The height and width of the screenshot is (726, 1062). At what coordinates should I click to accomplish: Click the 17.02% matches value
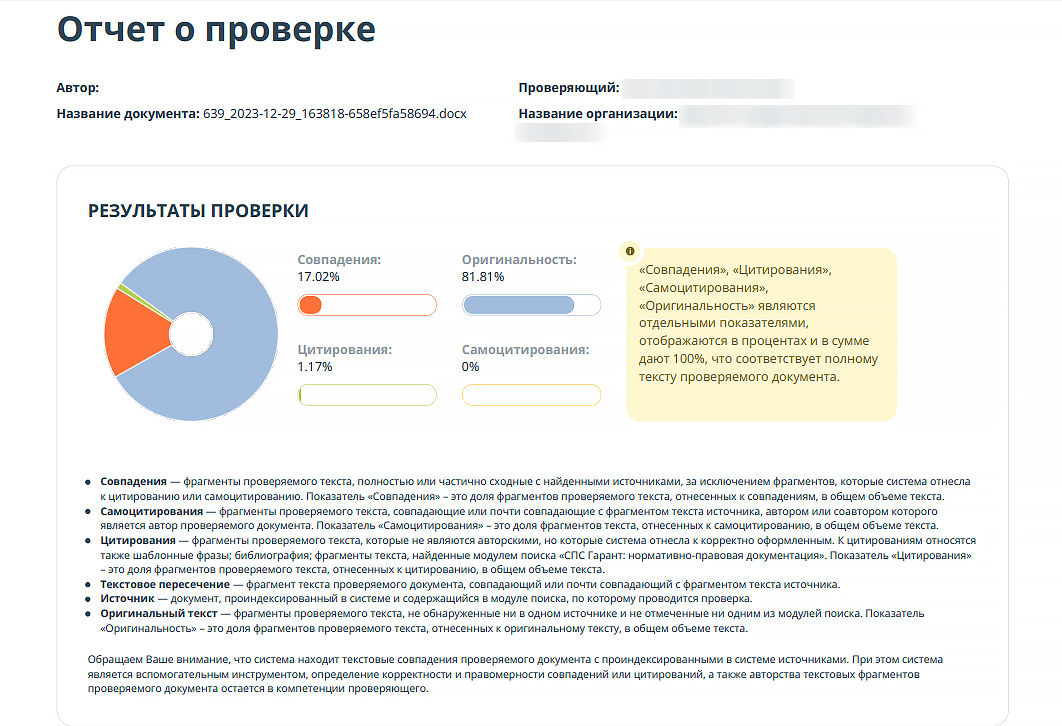[318, 277]
